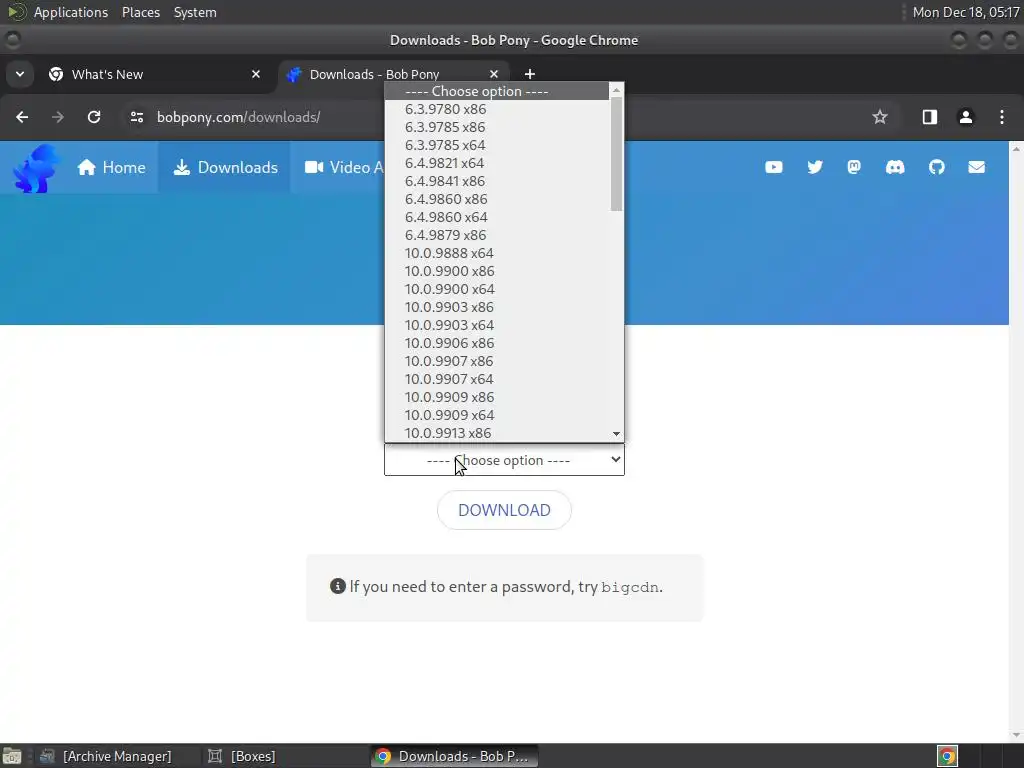Click the show desktop icon in bottom panel
Screen dimensions: 1024x768
point(12,756)
